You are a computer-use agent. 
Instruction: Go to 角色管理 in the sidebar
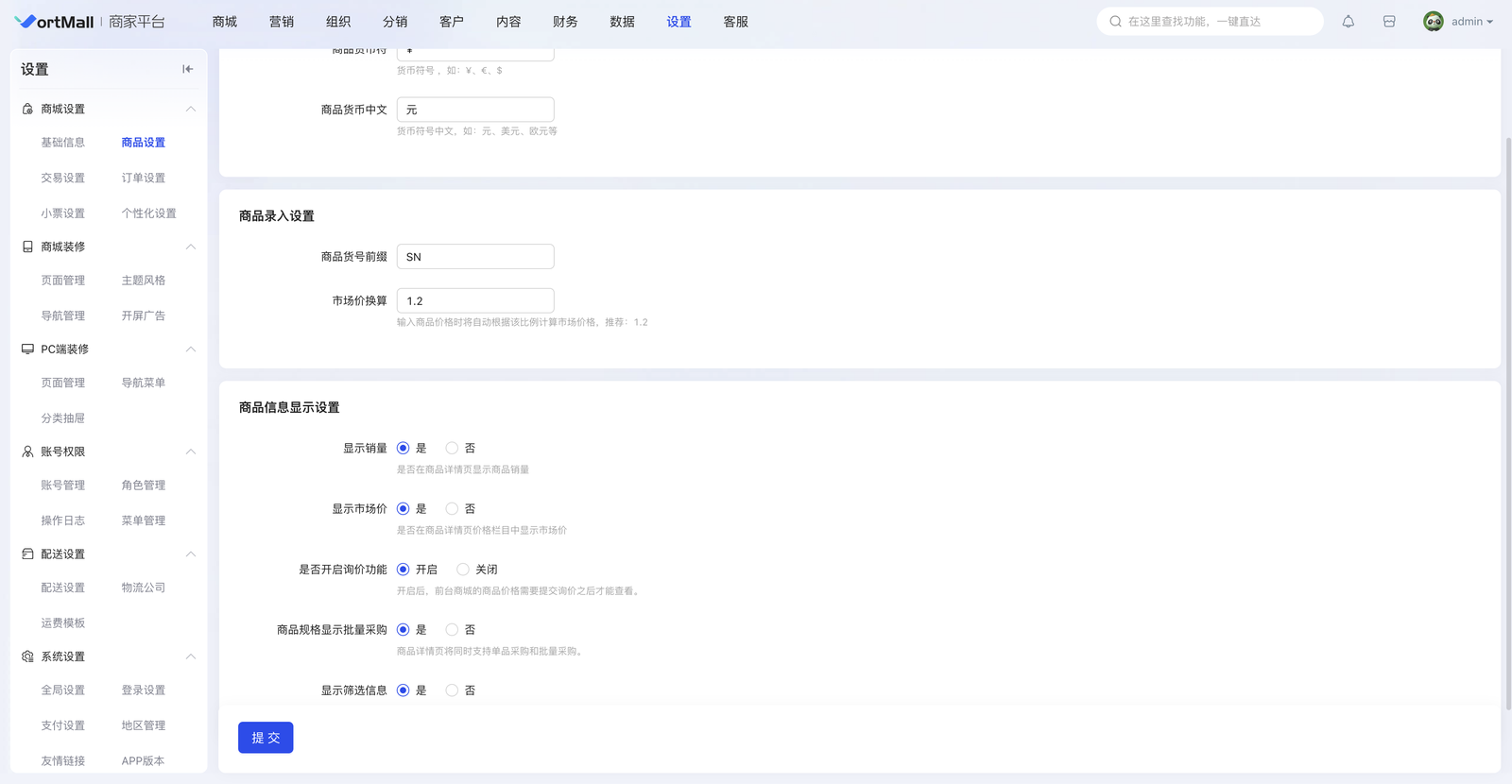pos(144,486)
